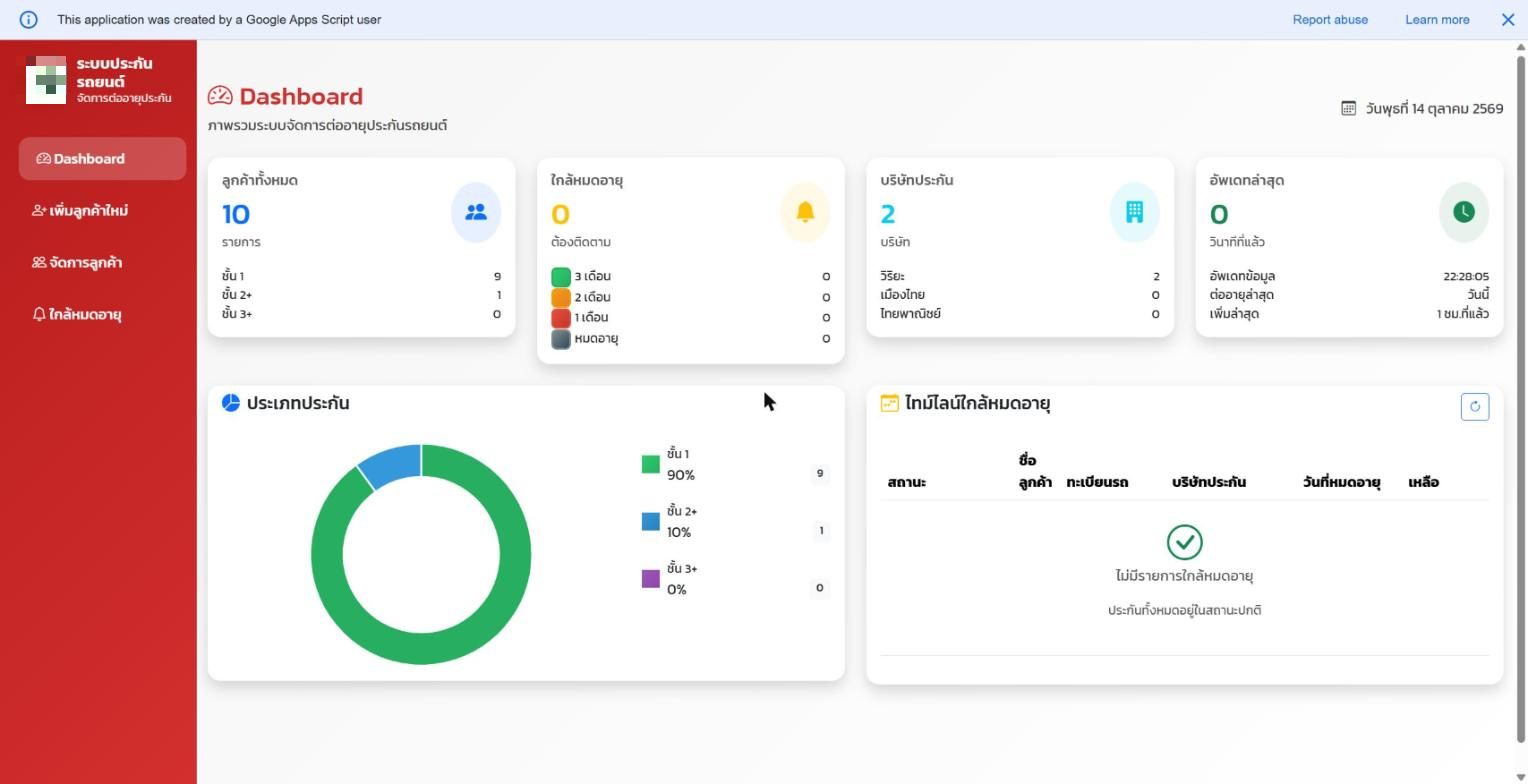The height and width of the screenshot is (784, 1528).
Task: Click the building icon in บริษัทประกัน card
Action: point(1134,212)
